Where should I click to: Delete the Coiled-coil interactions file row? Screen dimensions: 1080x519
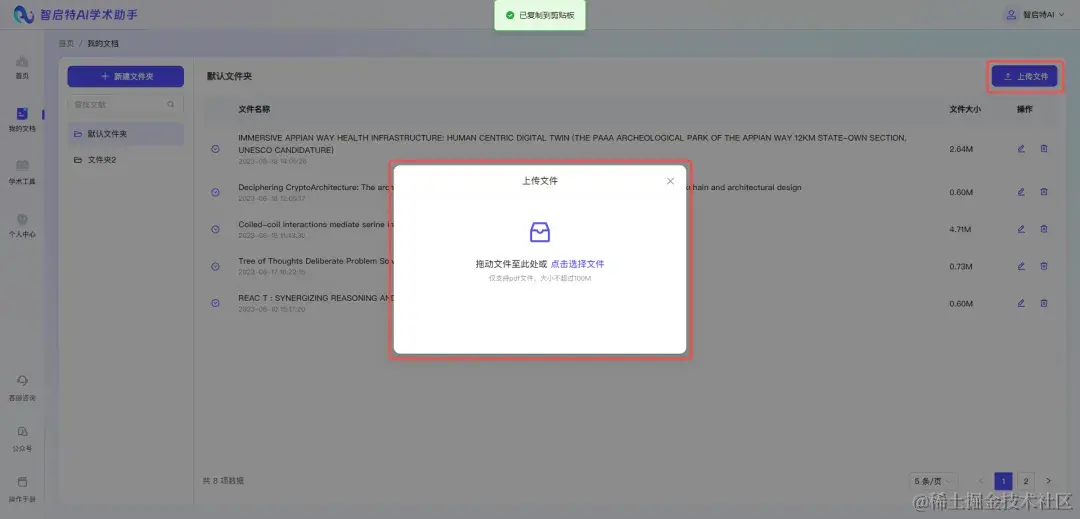tap(1043, 229)
